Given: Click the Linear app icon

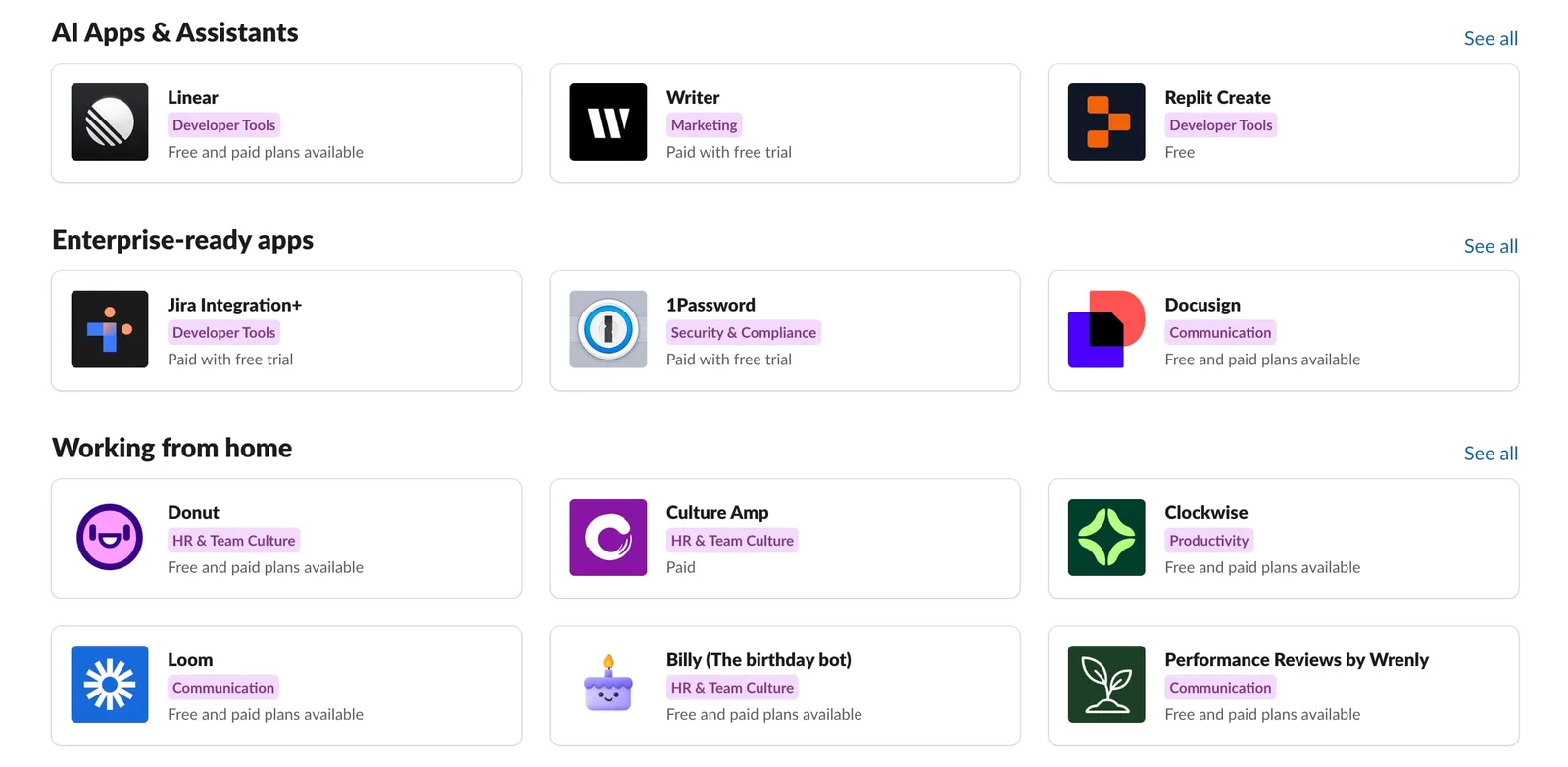Looking at the screenshot, I should pos(109,121).
